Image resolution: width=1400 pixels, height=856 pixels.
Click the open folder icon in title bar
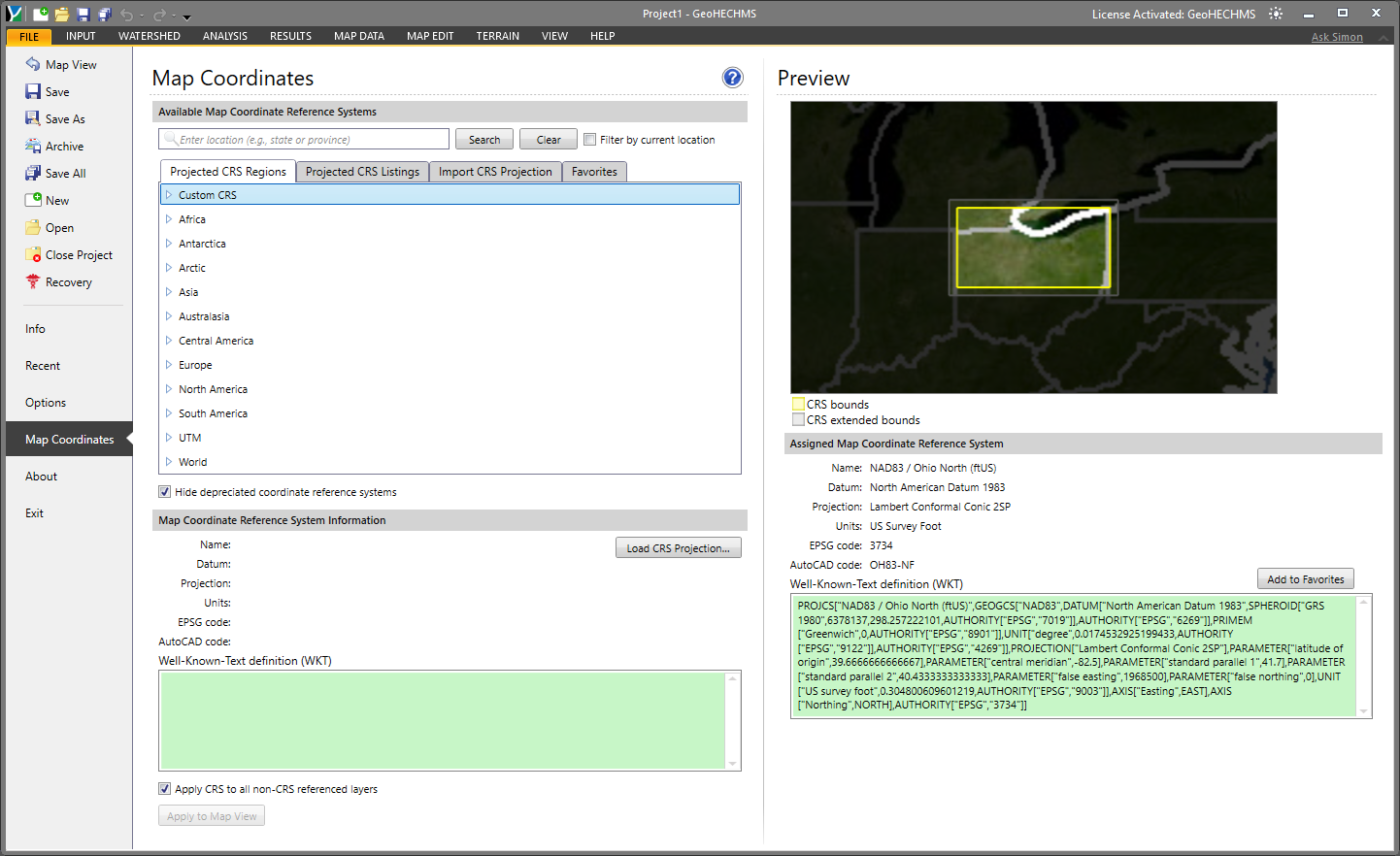(x=62, y=15)
